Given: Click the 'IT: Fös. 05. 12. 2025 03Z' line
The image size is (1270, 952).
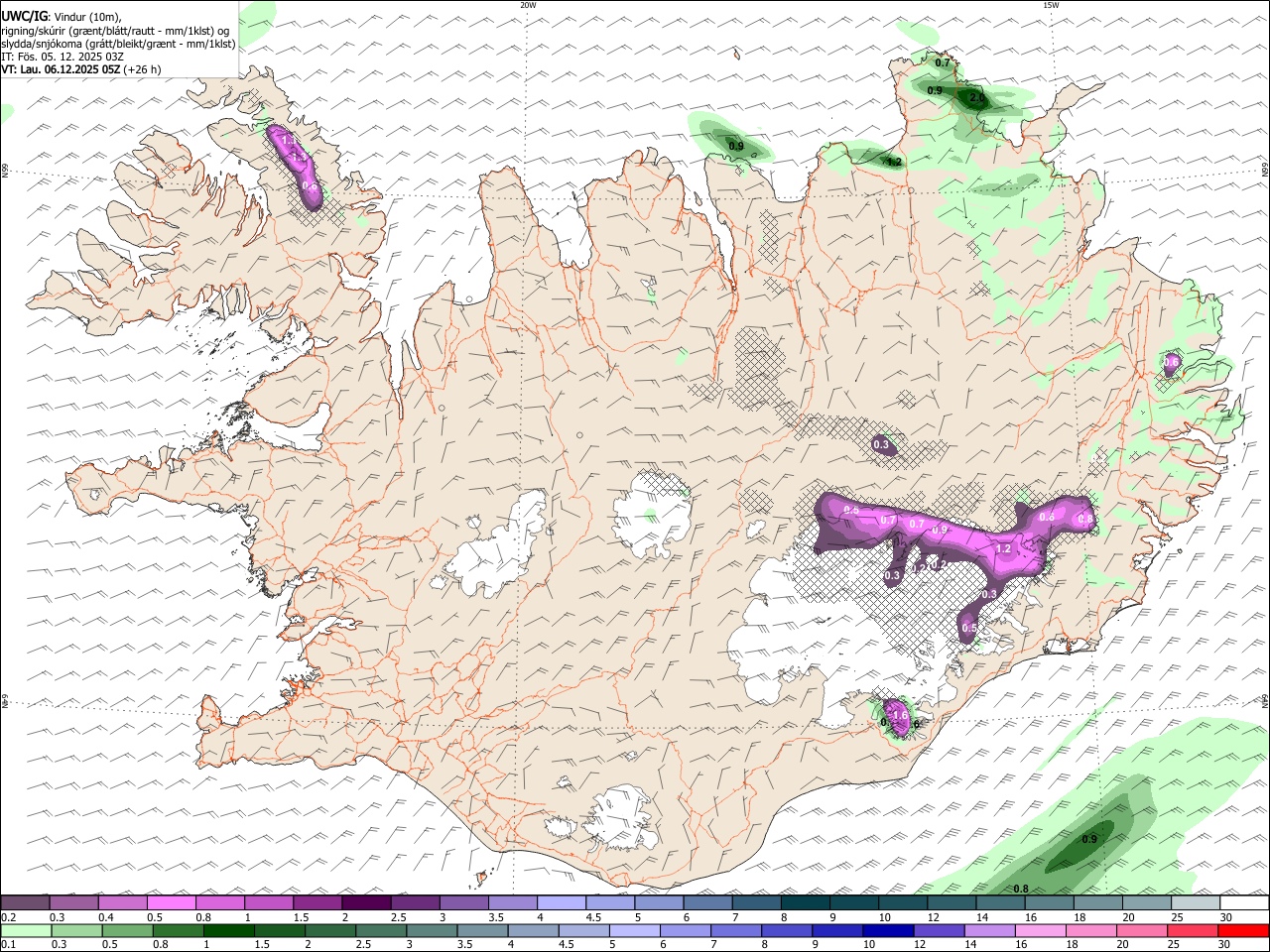Looking at the screenshot, I should (x=63, y=57).
